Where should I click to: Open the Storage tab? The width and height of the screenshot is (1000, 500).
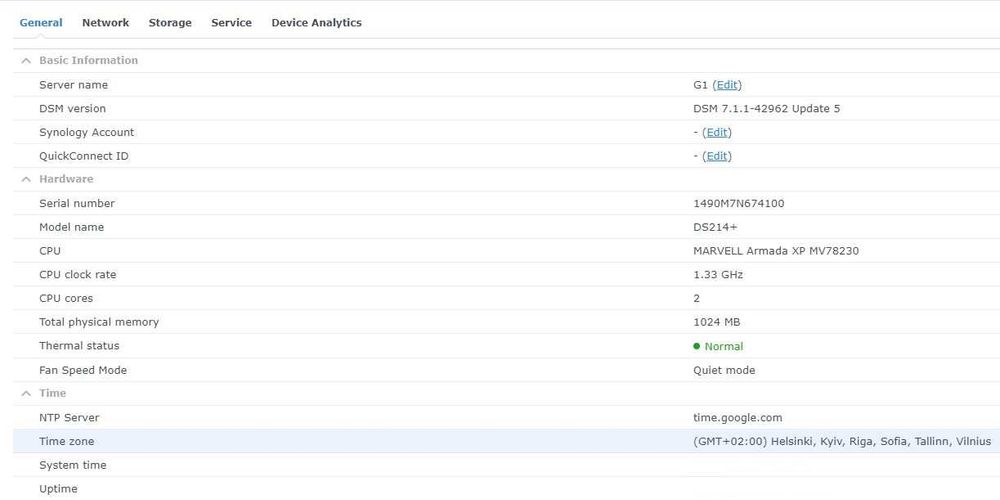tap(170, 23)
